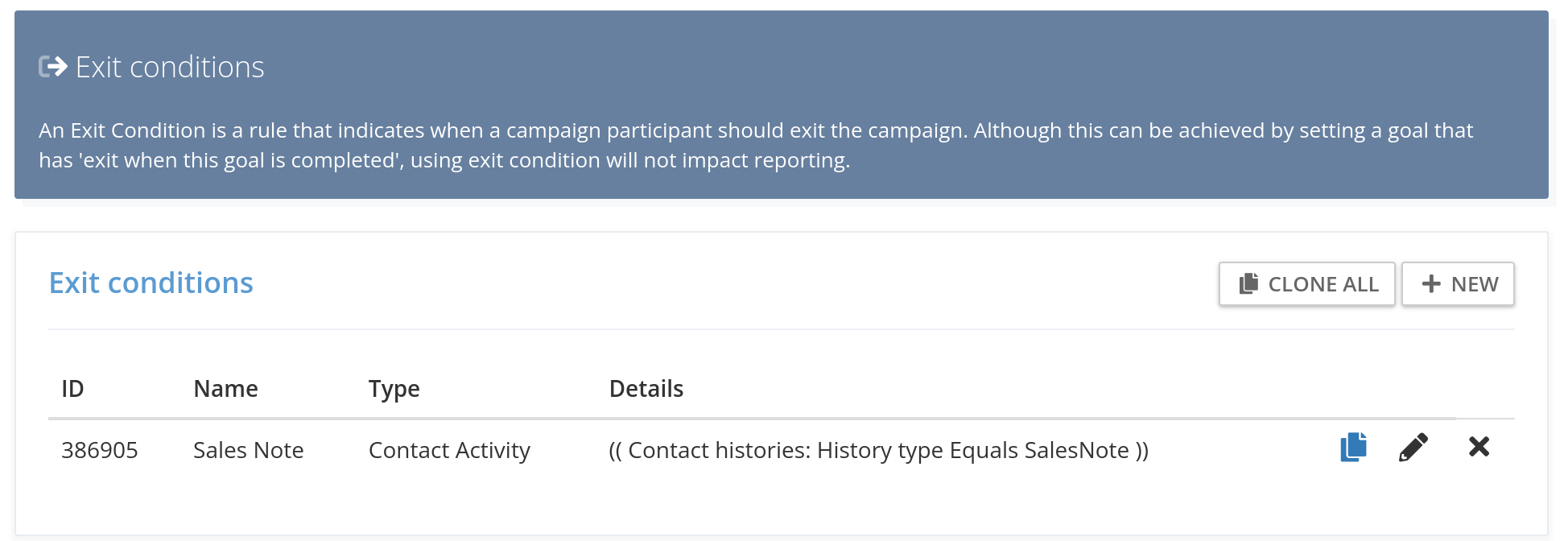This screenshot has height=541, width=1568.
Task: Select the condition ID 386905
Action: (x=100, y=450)
